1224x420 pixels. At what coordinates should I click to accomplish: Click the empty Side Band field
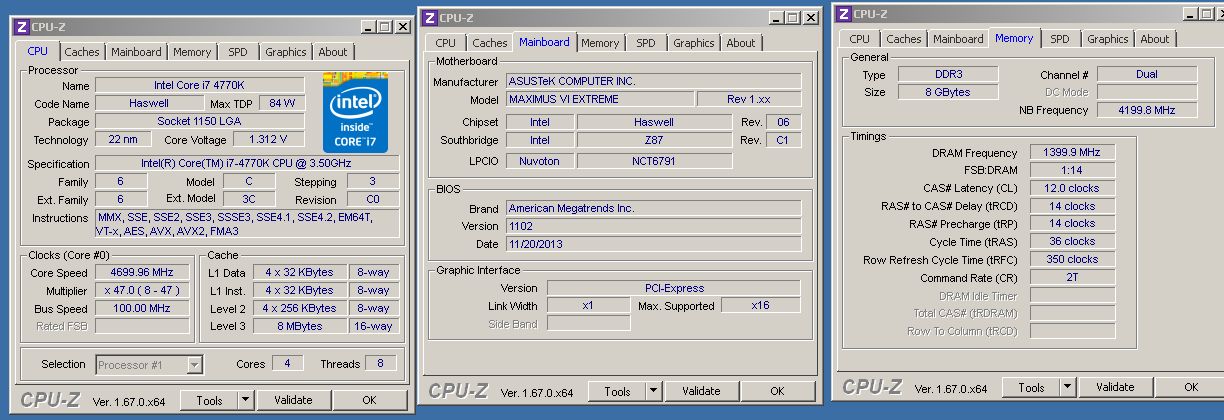[x=589, y=324]
